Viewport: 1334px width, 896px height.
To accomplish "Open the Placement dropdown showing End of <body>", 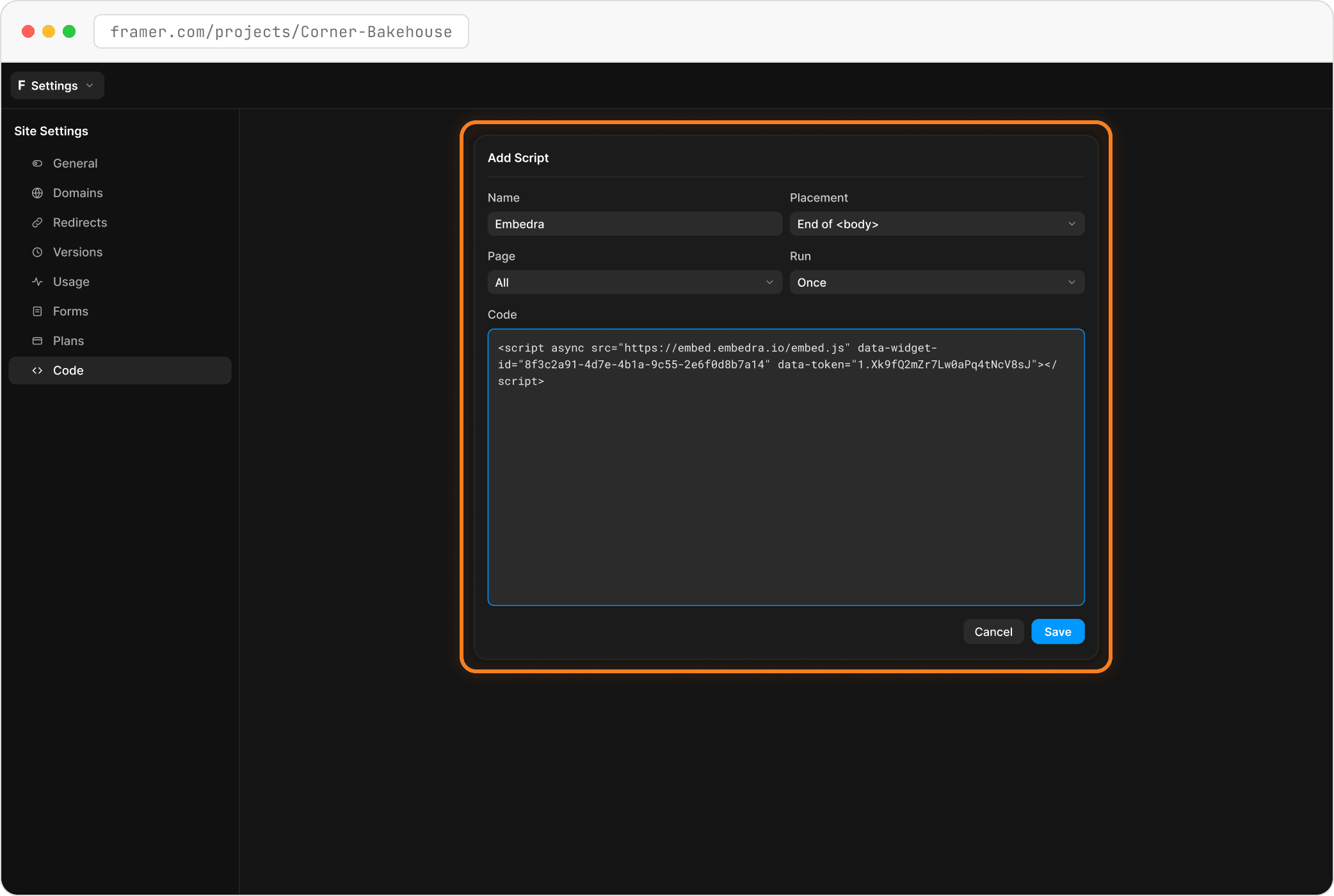I will [936, 224].
